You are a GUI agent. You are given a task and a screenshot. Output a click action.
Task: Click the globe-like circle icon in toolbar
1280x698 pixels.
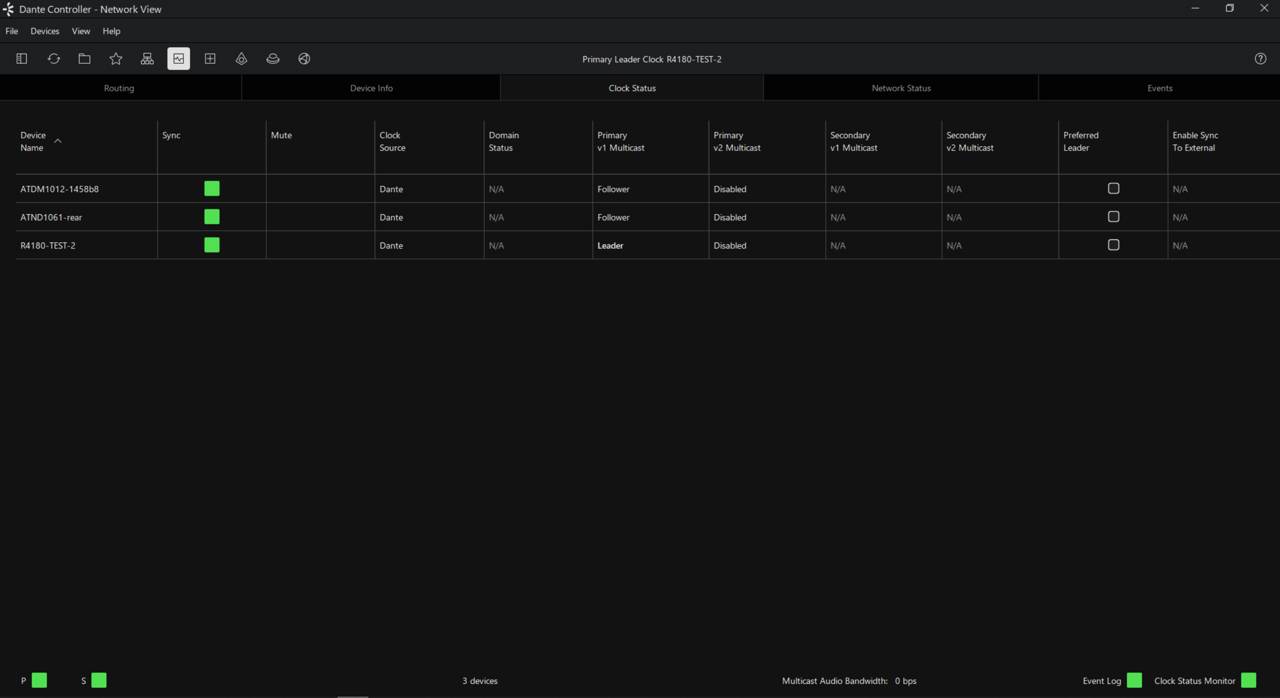[x=304, y=59]
